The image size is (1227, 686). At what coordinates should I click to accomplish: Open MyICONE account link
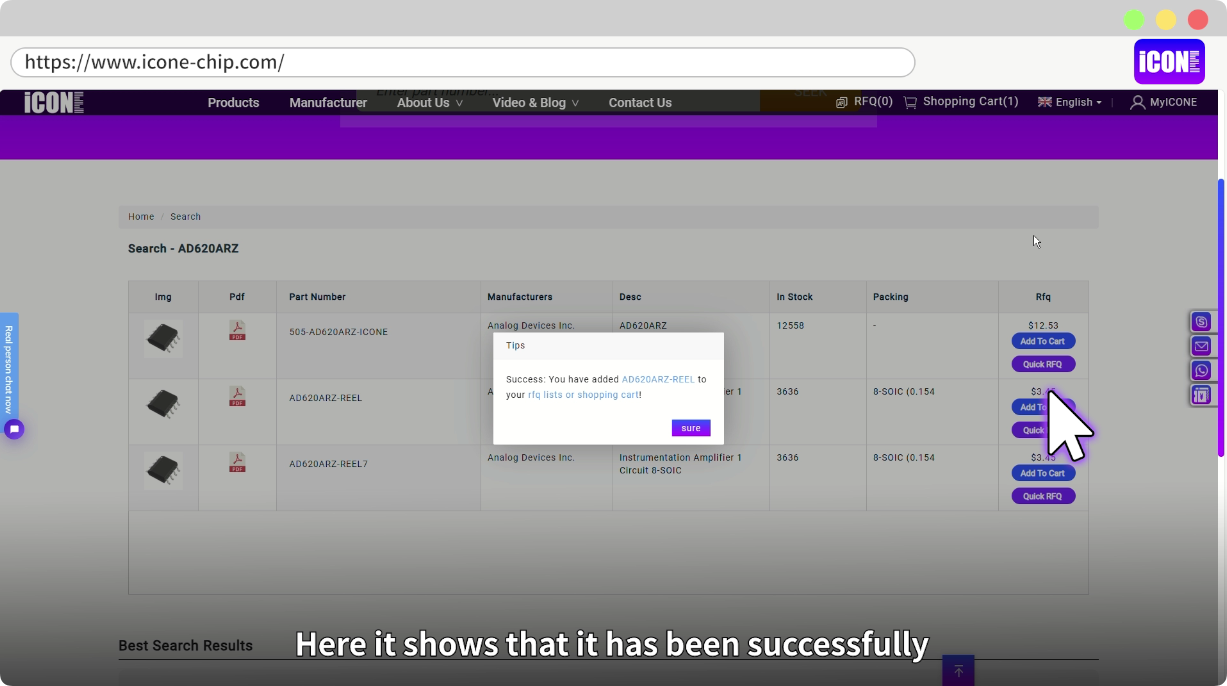(x=1173, y=102)
